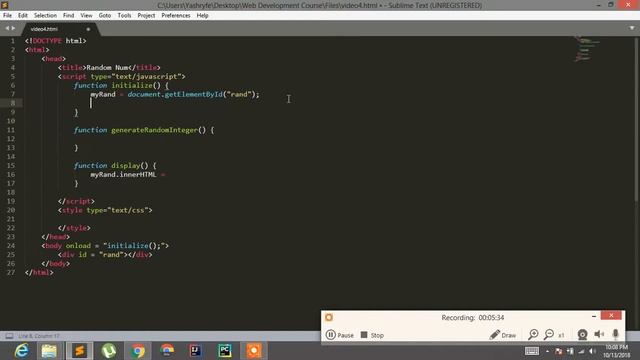Toggle the microphone in recorder toolbar

(x=616, y=335)
